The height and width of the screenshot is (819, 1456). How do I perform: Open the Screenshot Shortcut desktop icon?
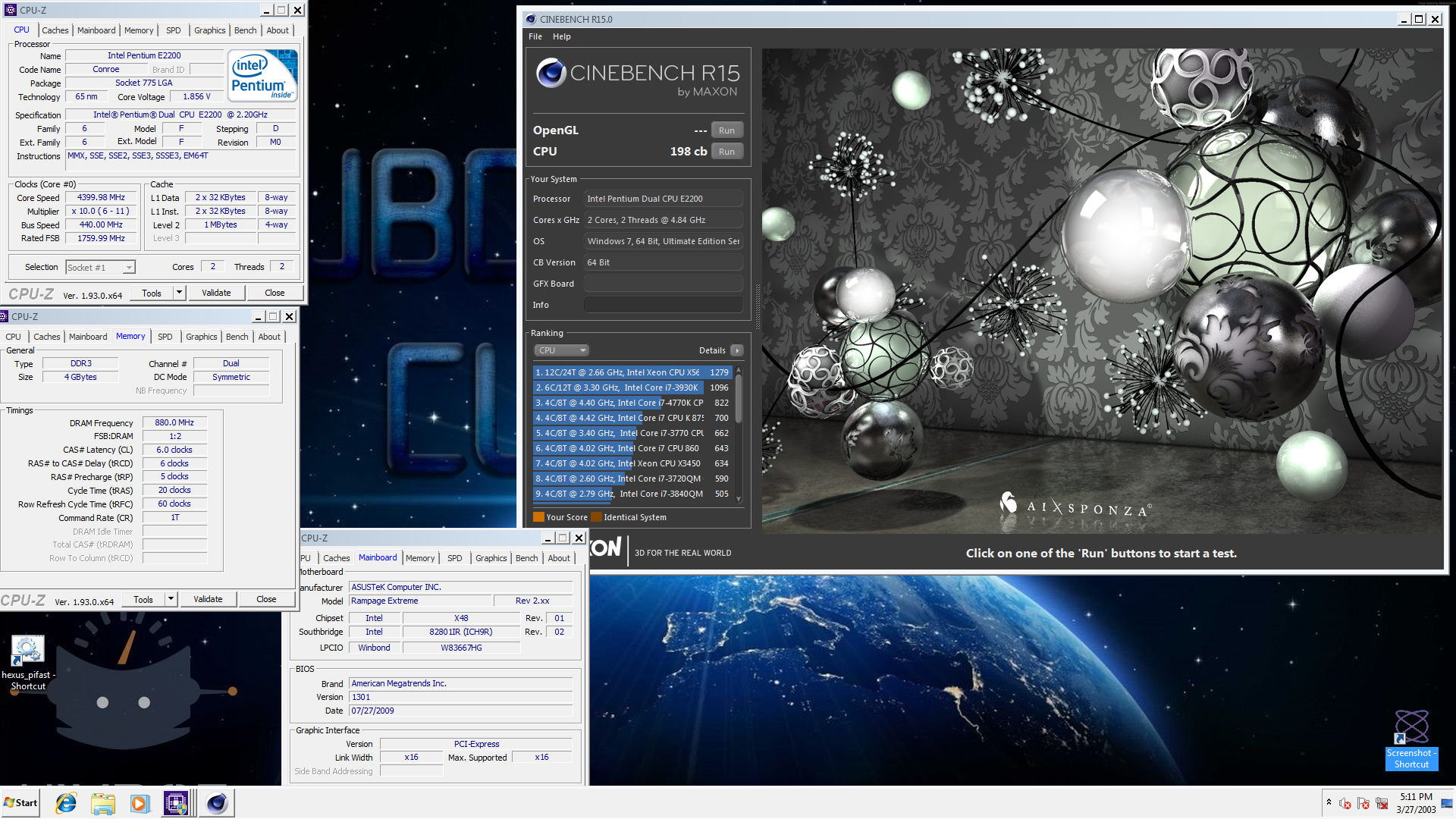[1411, 740]
